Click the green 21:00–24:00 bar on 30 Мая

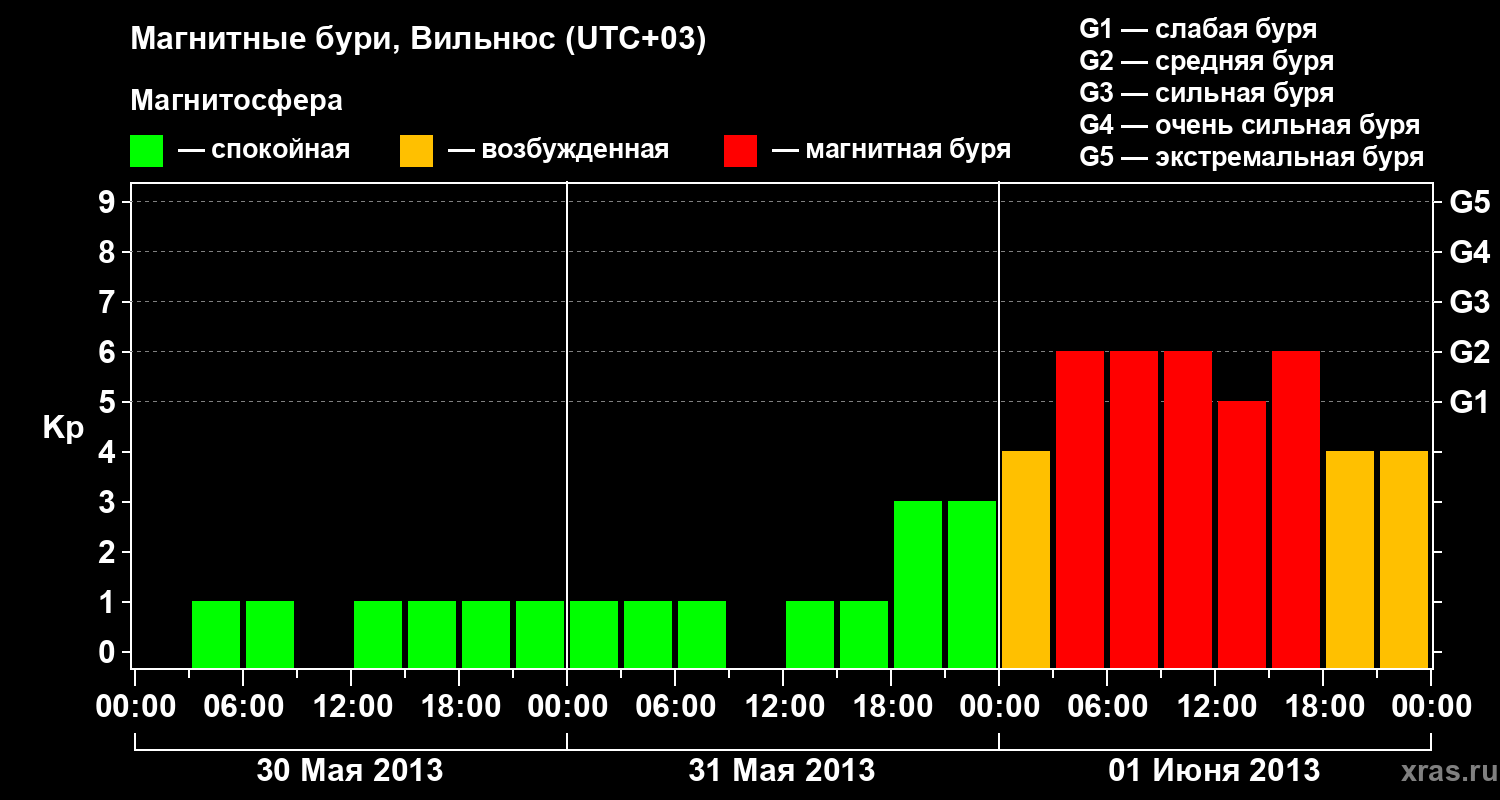point(540,635)
